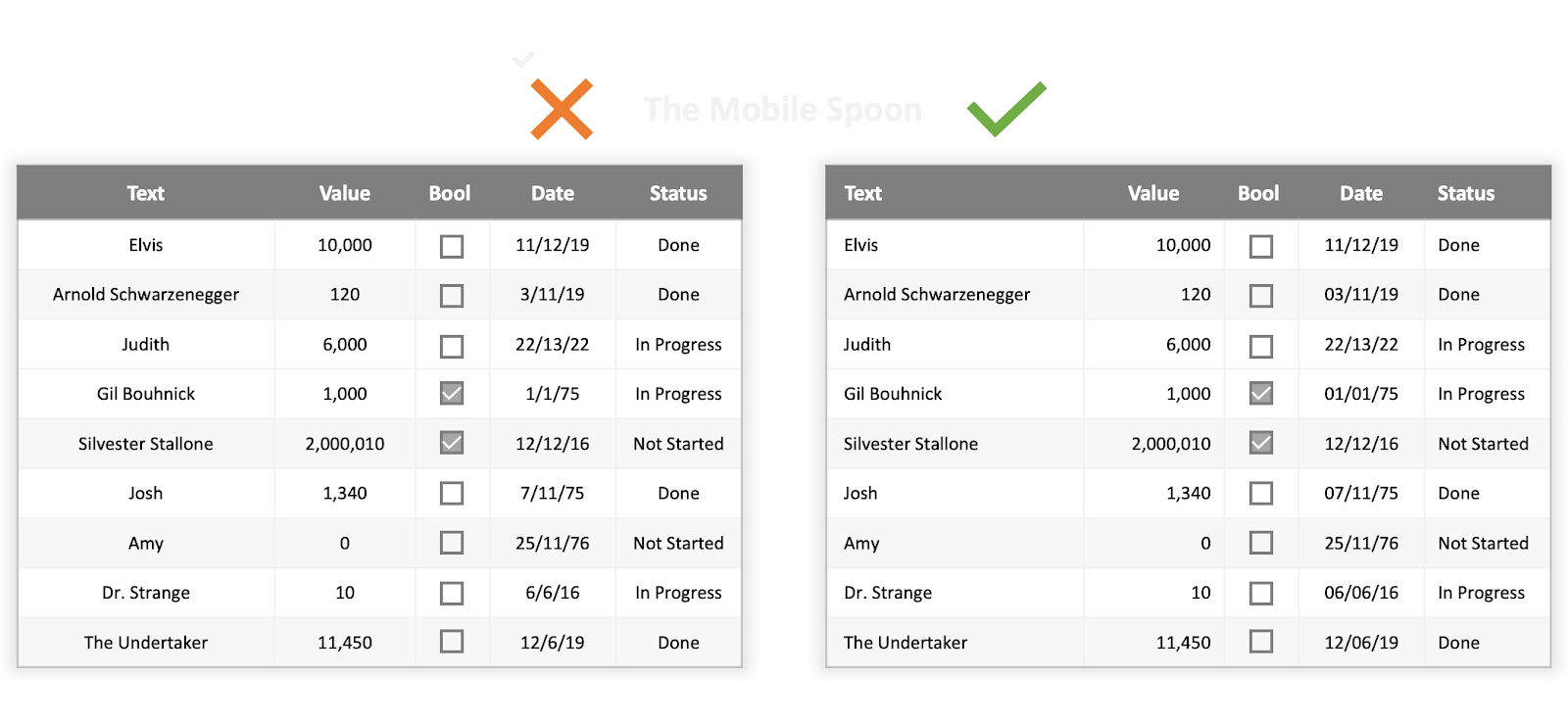
Task: Check the Elvis checkbox in the centered-text table
Action: pos(452,246)
